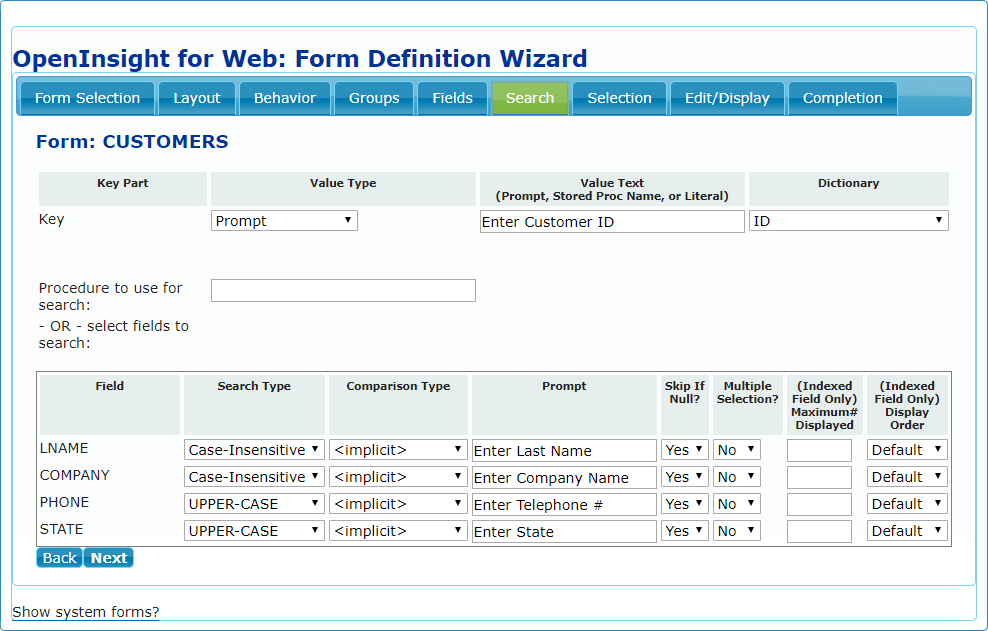This screenshot has width=988, height=631.
Task: Open LNAME Display Order dropdown
Action: tap(907, 450)
